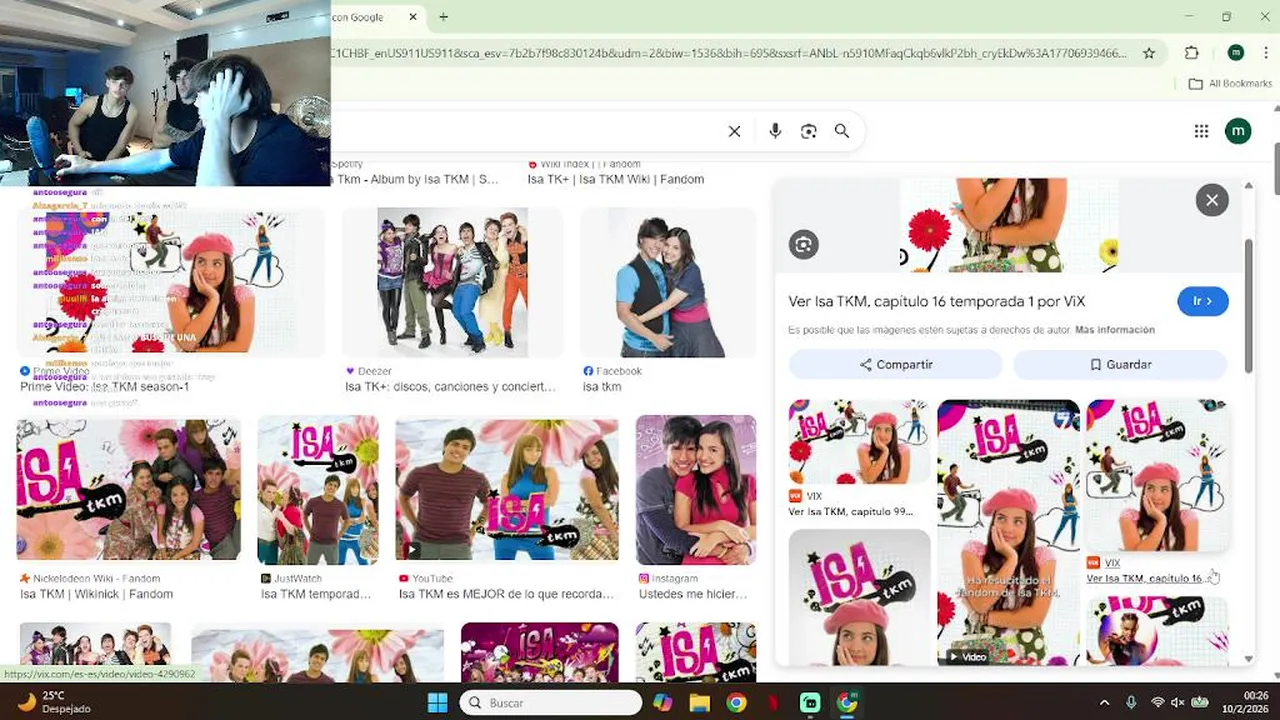Click the Buscar taskbar search box
The height and width of the screenshot is (720, 1280).
550,703
